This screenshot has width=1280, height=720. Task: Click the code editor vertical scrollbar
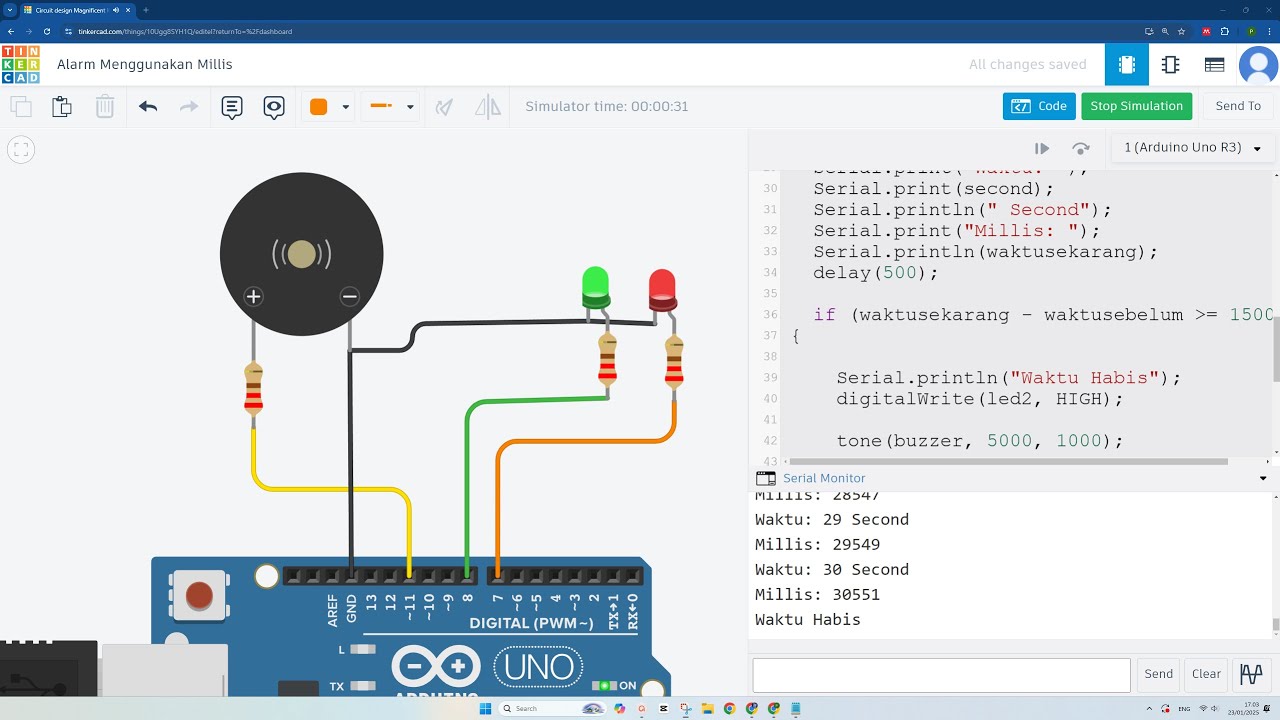1276,348
